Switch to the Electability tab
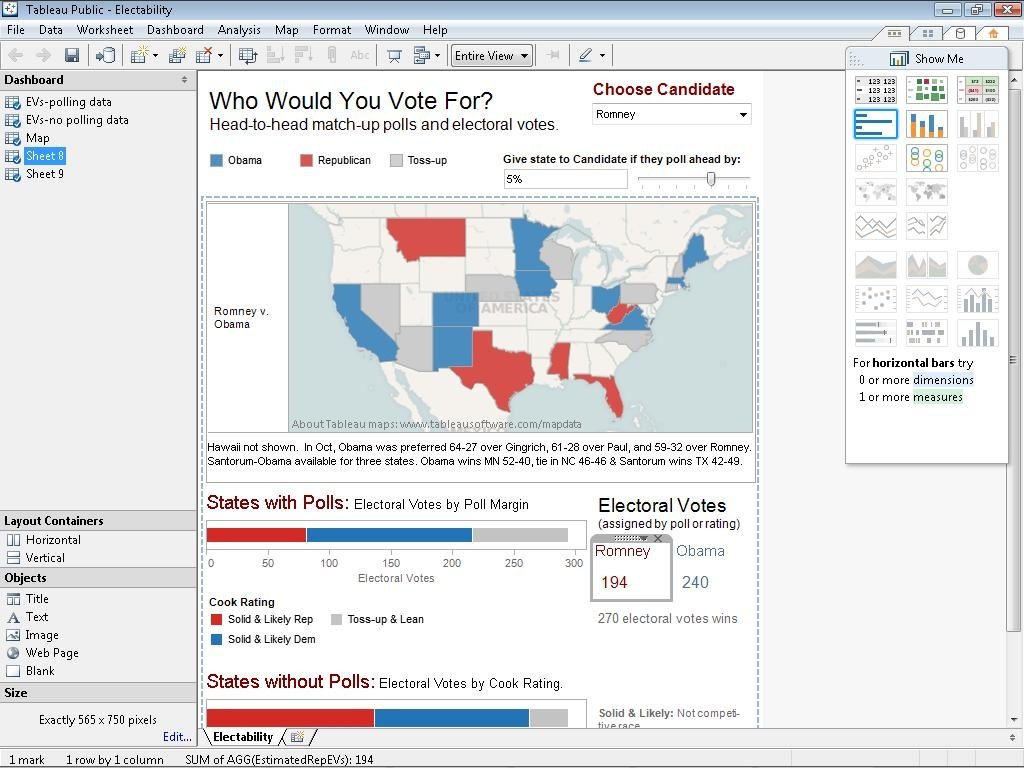 243,737
